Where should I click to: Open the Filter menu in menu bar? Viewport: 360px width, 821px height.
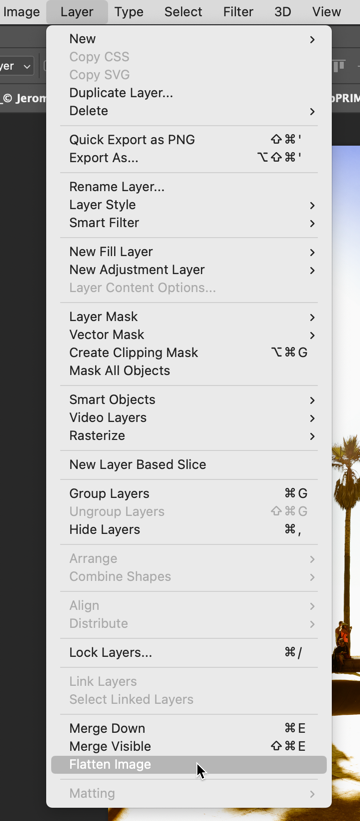(238, 12)
